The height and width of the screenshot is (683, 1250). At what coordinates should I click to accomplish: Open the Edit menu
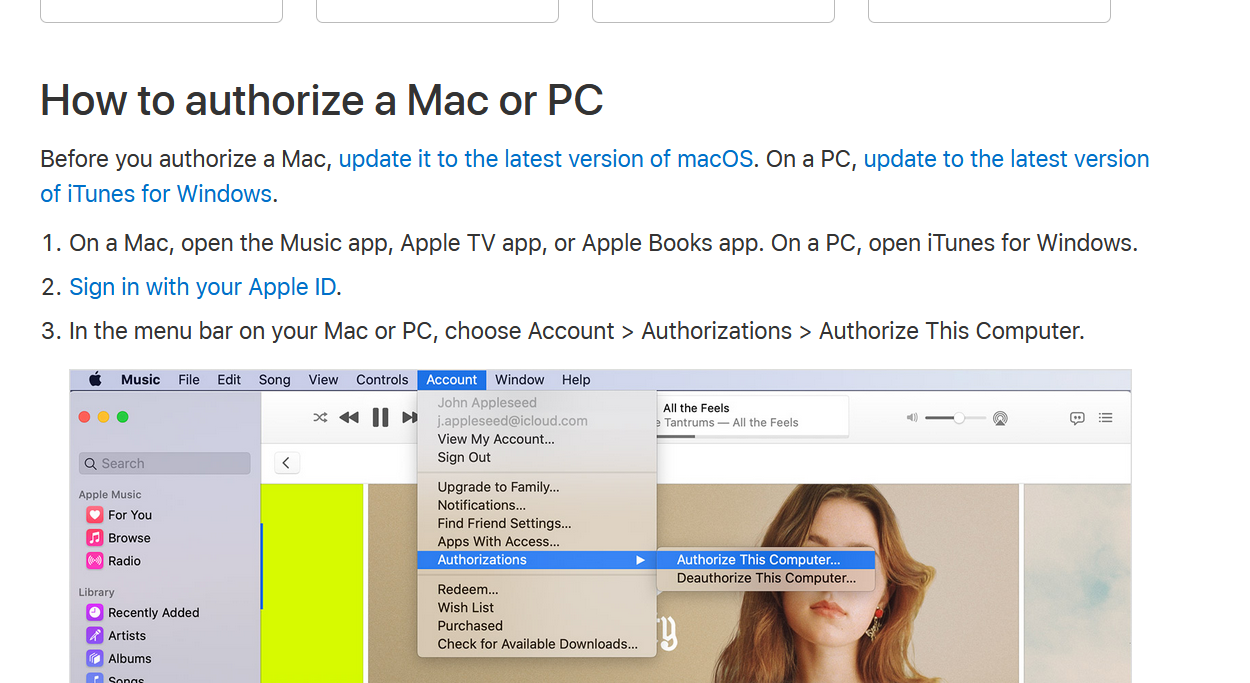(229, 380)
